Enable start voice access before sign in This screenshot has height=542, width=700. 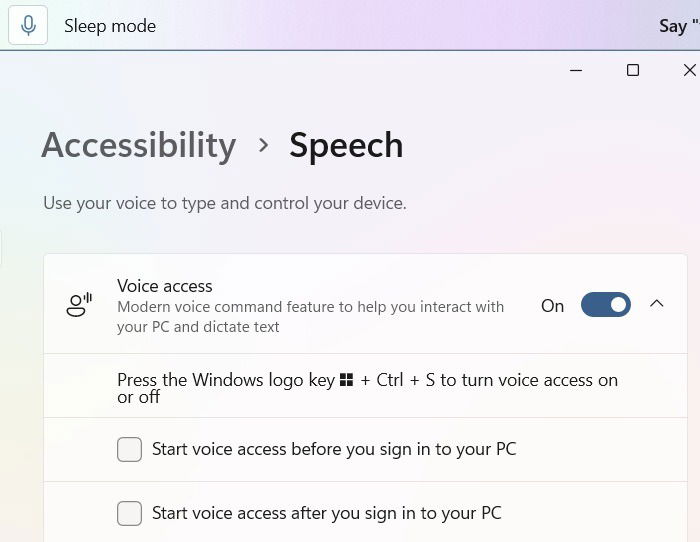(129, 449)
